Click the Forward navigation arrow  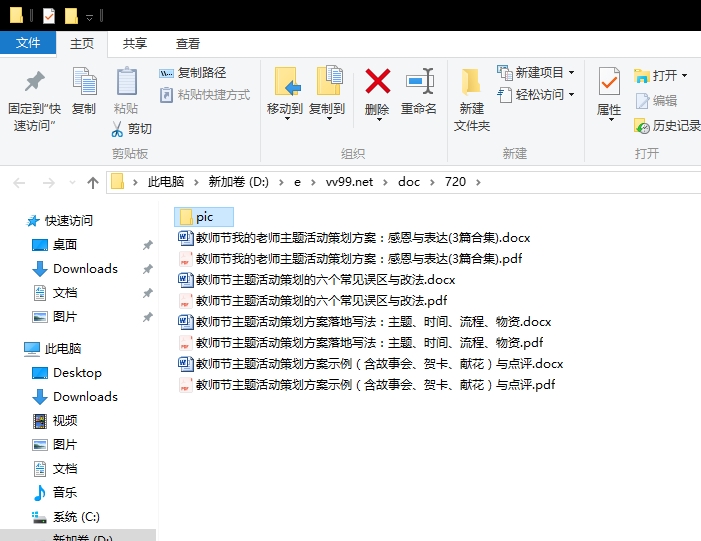click(48, 183)
